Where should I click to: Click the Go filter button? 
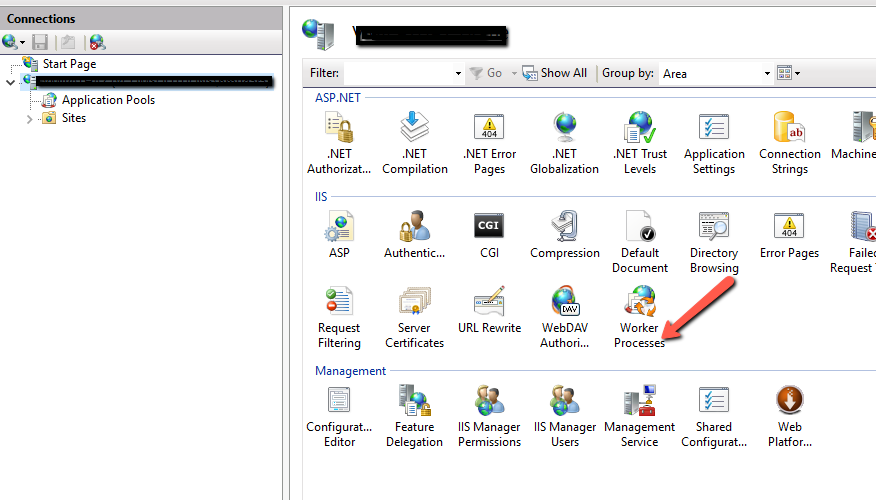click(x=486, y=73)
